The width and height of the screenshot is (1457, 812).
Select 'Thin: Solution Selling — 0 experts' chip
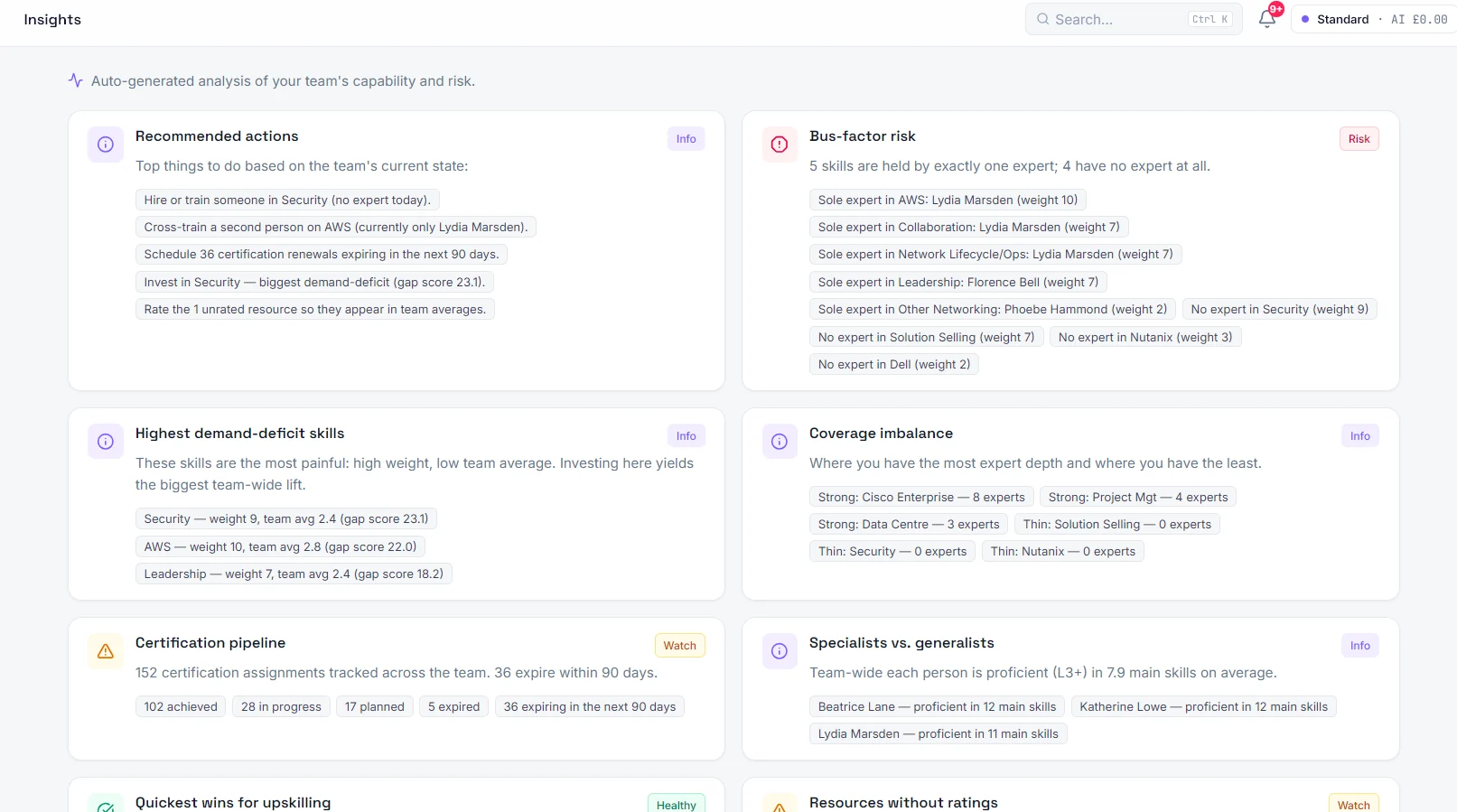coord(1117,525)
